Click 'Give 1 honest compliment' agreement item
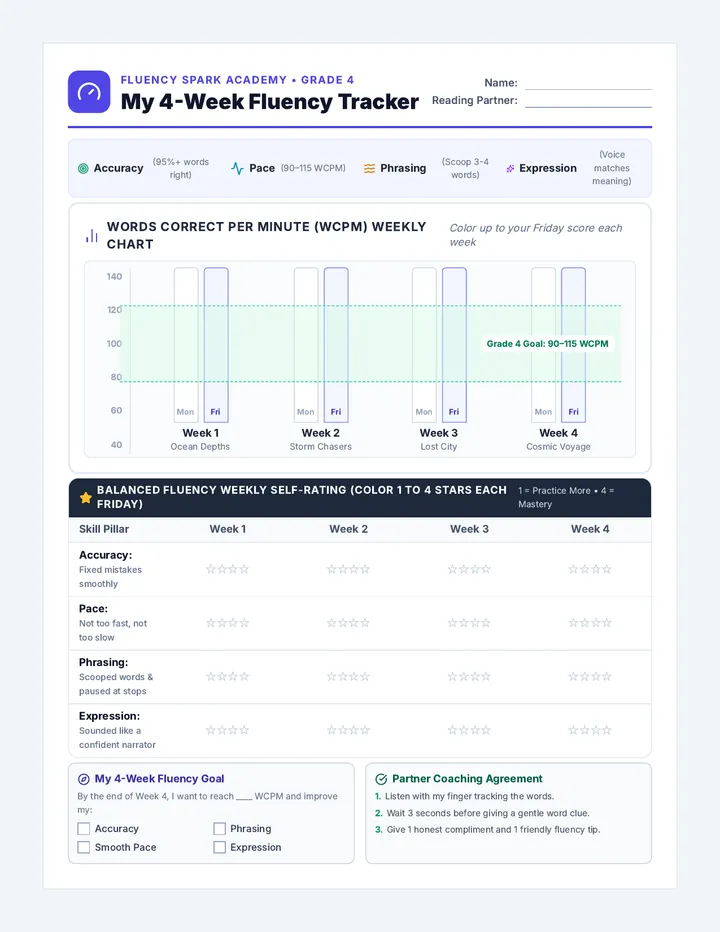 pyautogui.click(x=493, y=830)
